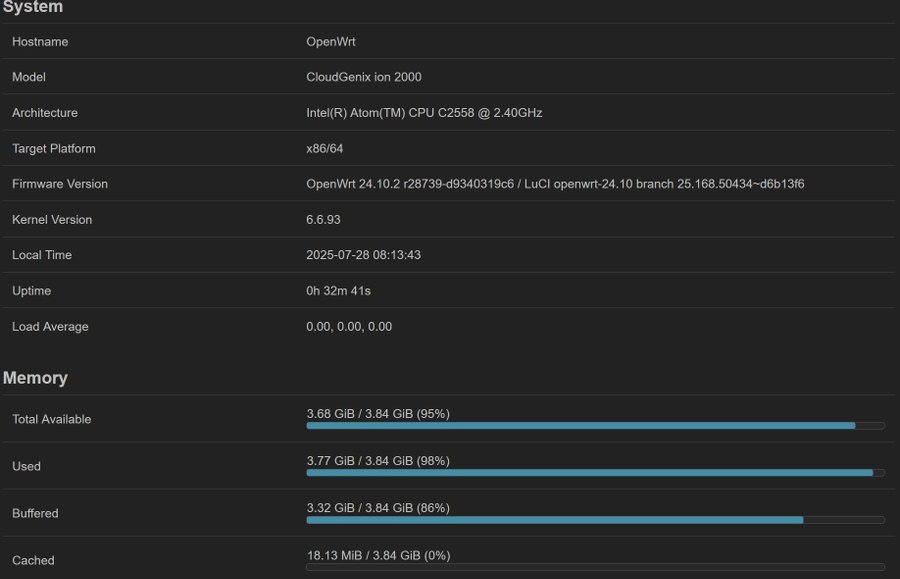Click the Buffered memory progress bar
900x579 pixels.
tap(595, 520)
